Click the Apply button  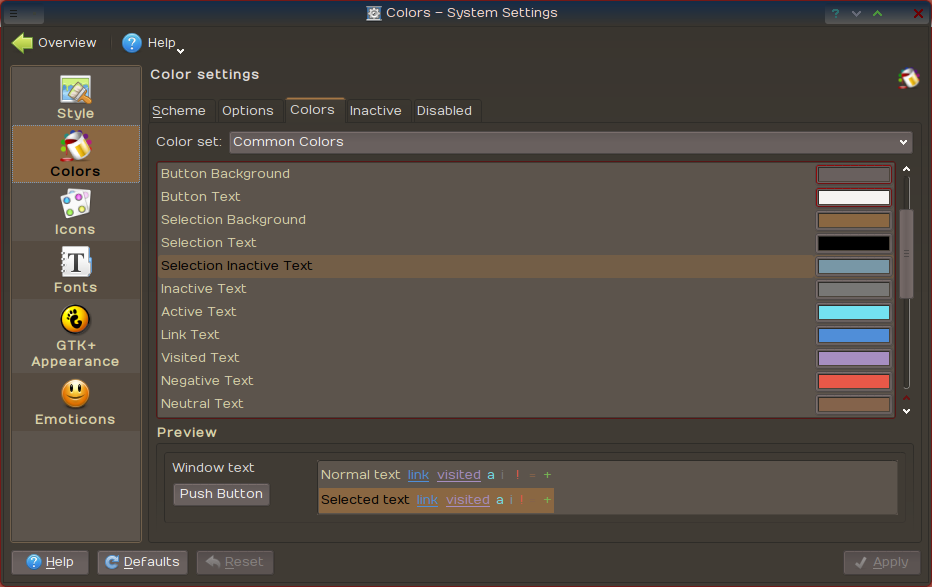882,562
